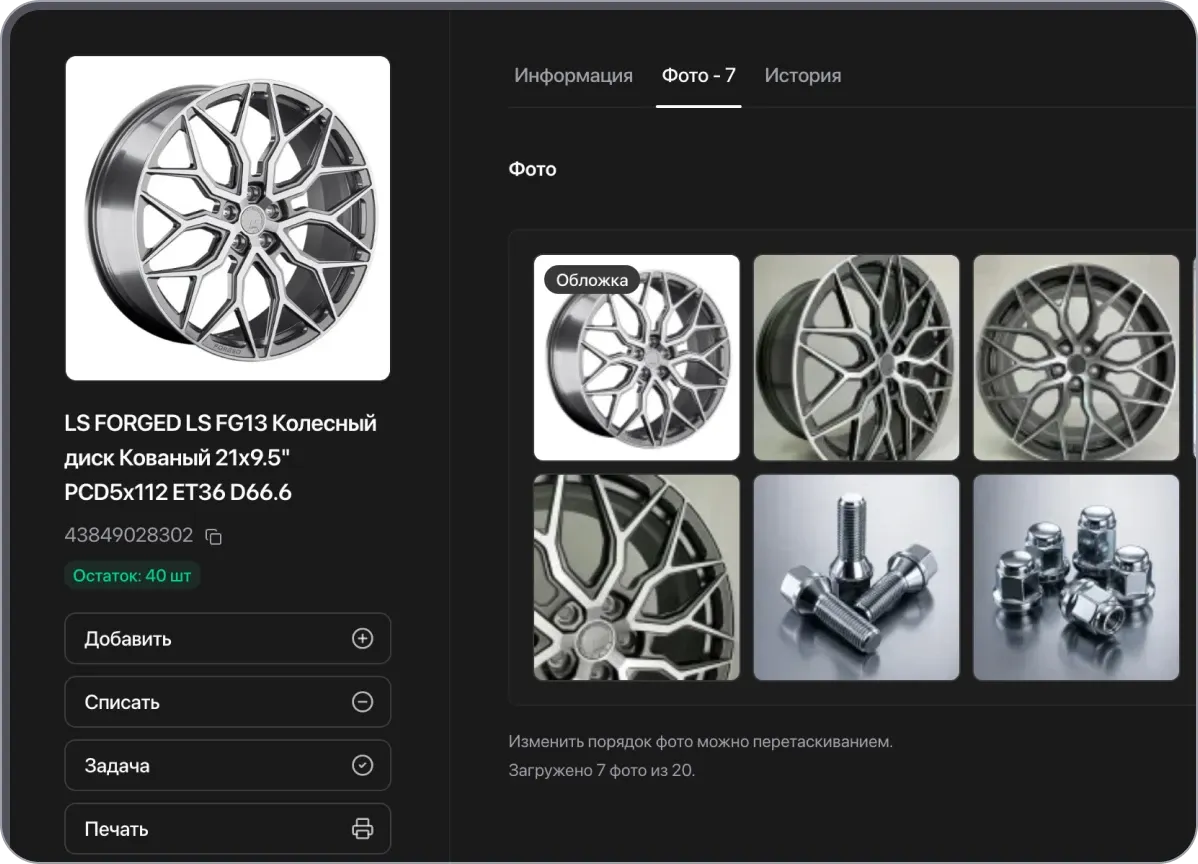Screen dimensions: 1198x864
Task: Click the printer icon on Печать
Action: 362,829
